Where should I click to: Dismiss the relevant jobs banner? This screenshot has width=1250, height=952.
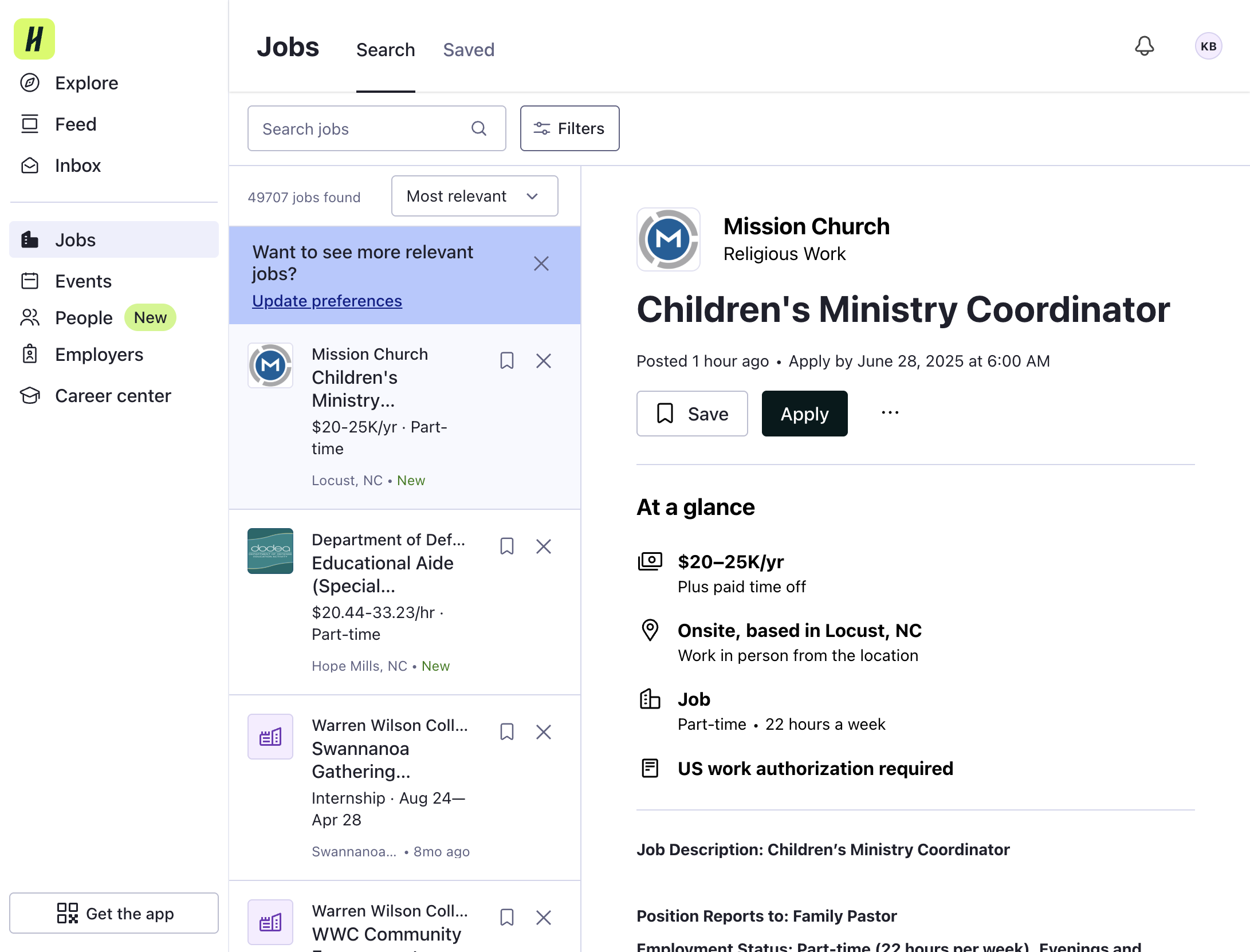[x=541, y=263]
